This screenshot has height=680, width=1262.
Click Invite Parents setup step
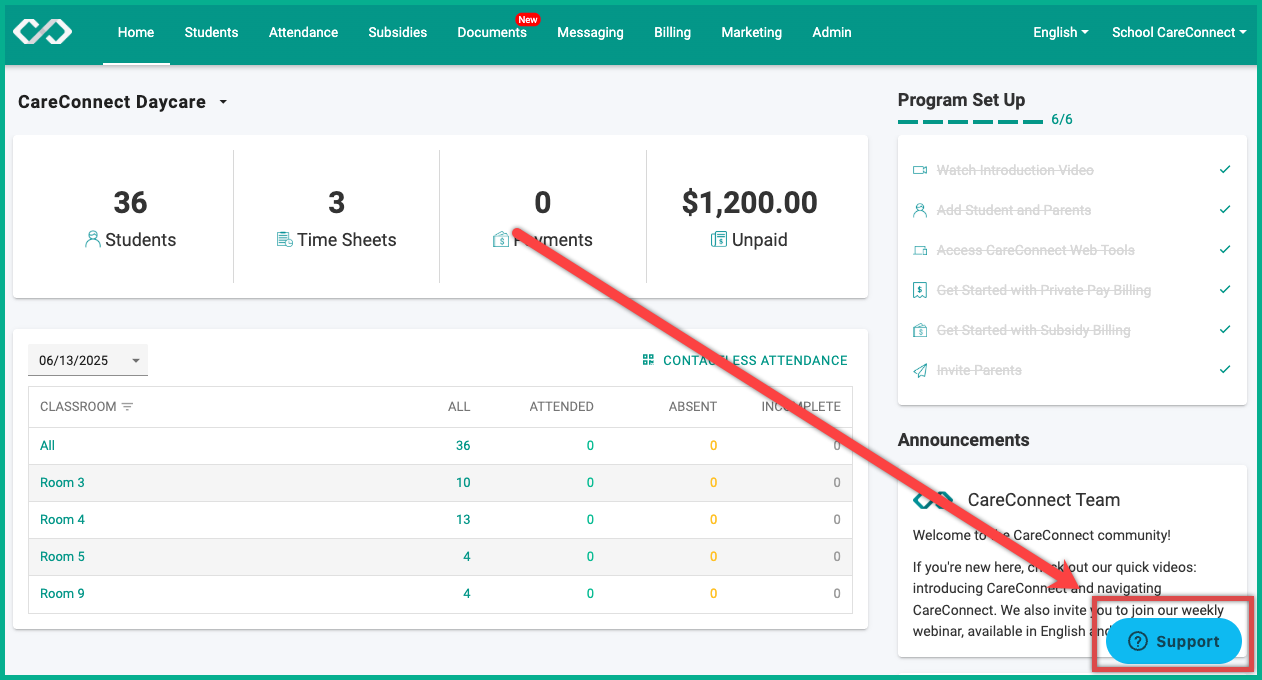point(979,370)
